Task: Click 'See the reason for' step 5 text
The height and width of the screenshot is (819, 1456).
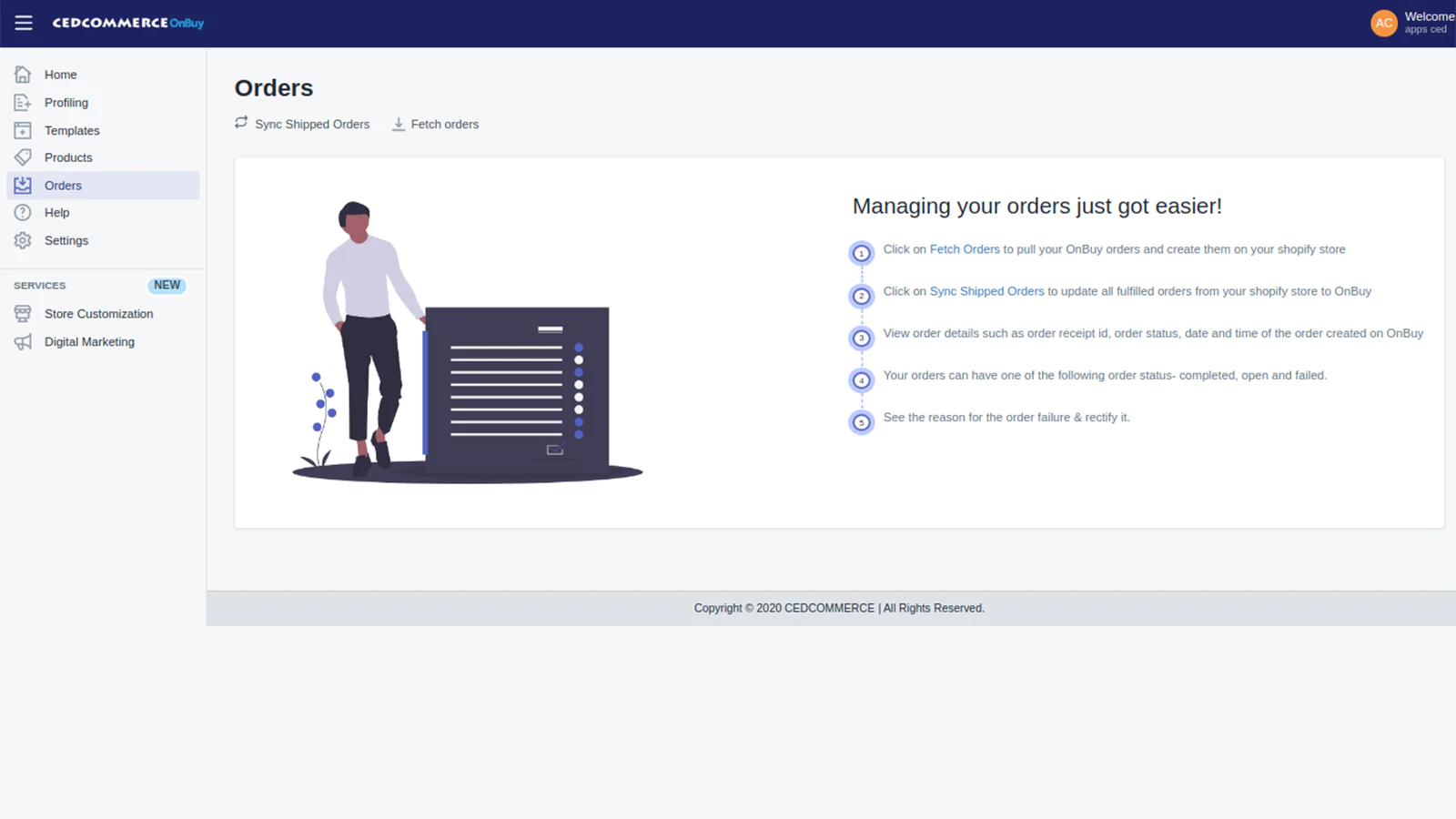Action: (x=1006, y=417)
